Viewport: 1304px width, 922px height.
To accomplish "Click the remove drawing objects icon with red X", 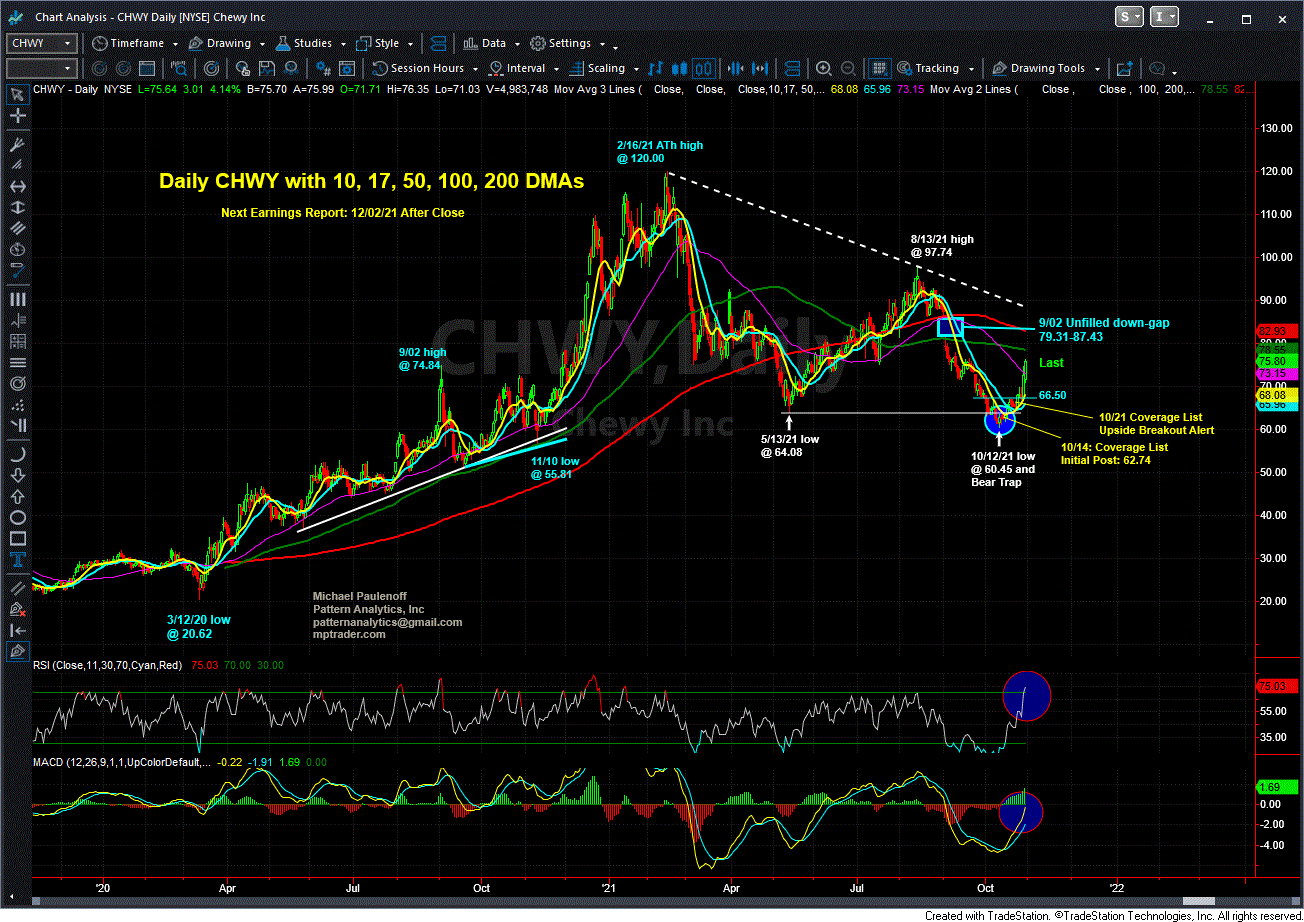I will click(17, 609).
